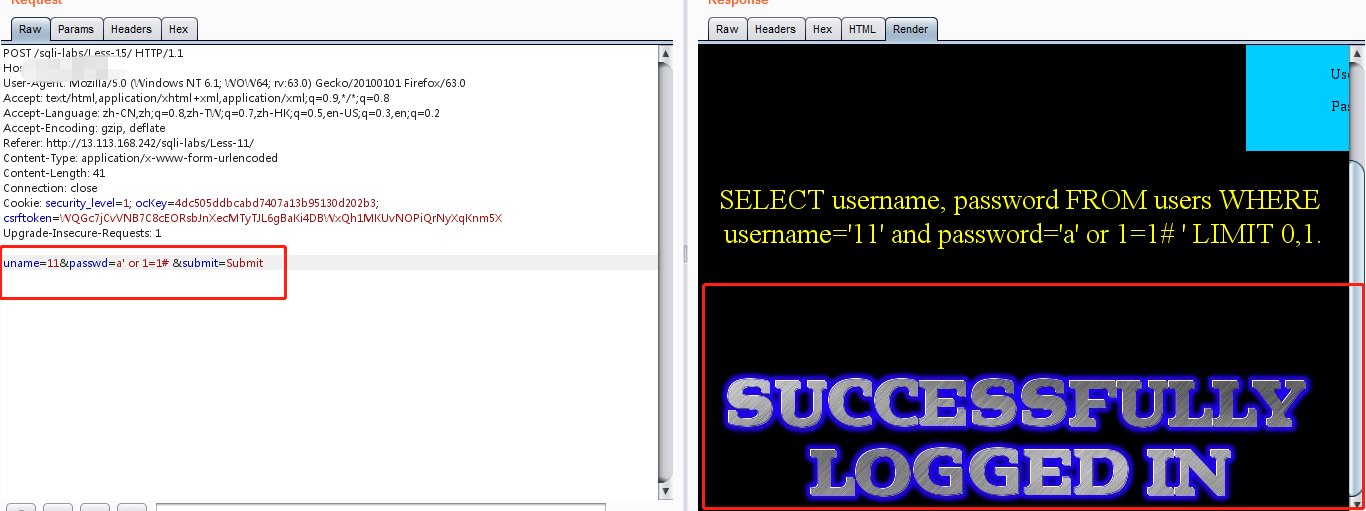1366x511 pixels.
Task: Click the rendered SELECT SQL query text
Action: 1022,217
